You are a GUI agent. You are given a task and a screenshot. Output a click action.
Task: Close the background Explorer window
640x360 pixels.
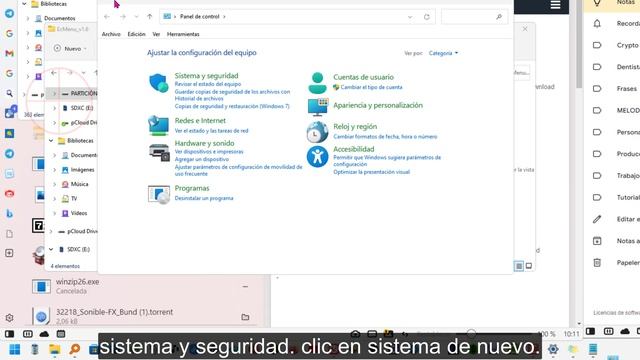point(525,29)
